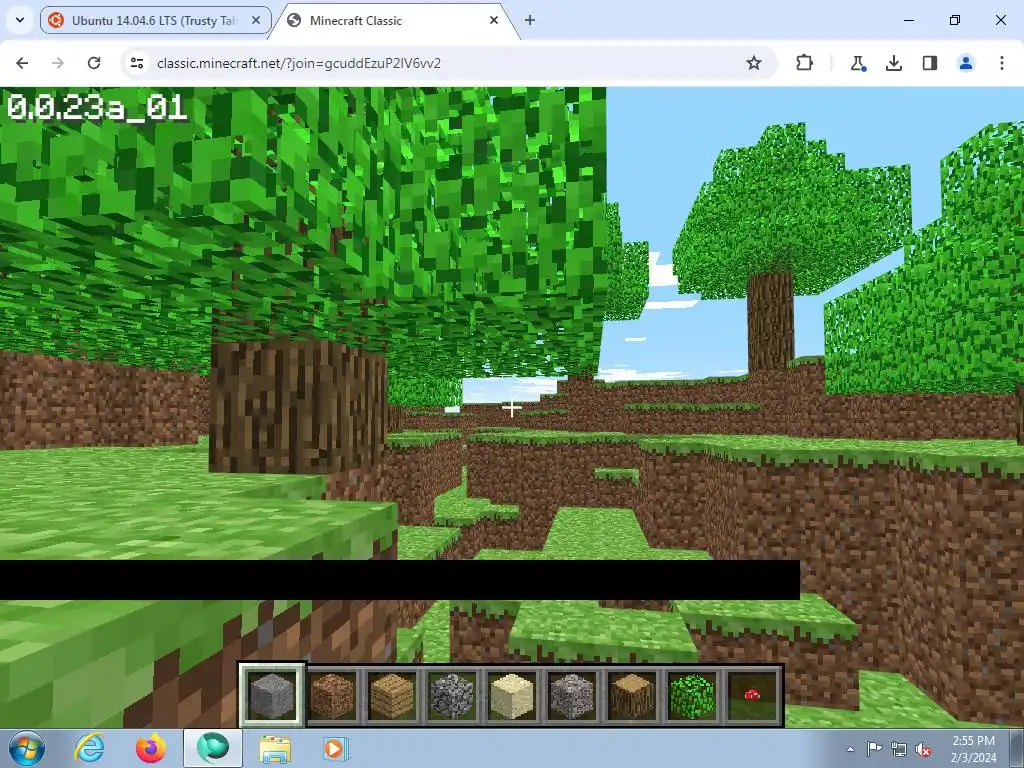The image size is (1024, 768).
Task: Select the sand block in the hotbar
Action: tap(512, 695)
